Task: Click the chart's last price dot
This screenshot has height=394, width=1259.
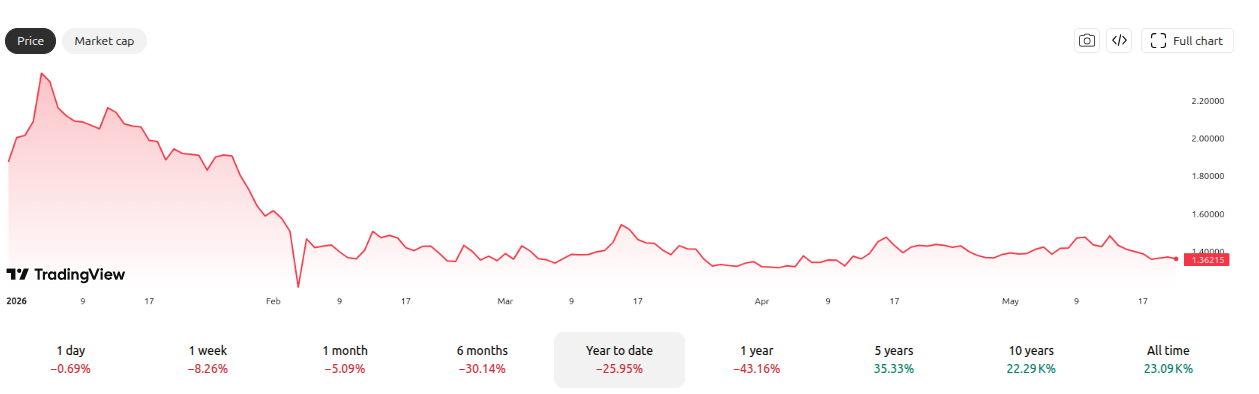Action: (x=1175, y=258)
